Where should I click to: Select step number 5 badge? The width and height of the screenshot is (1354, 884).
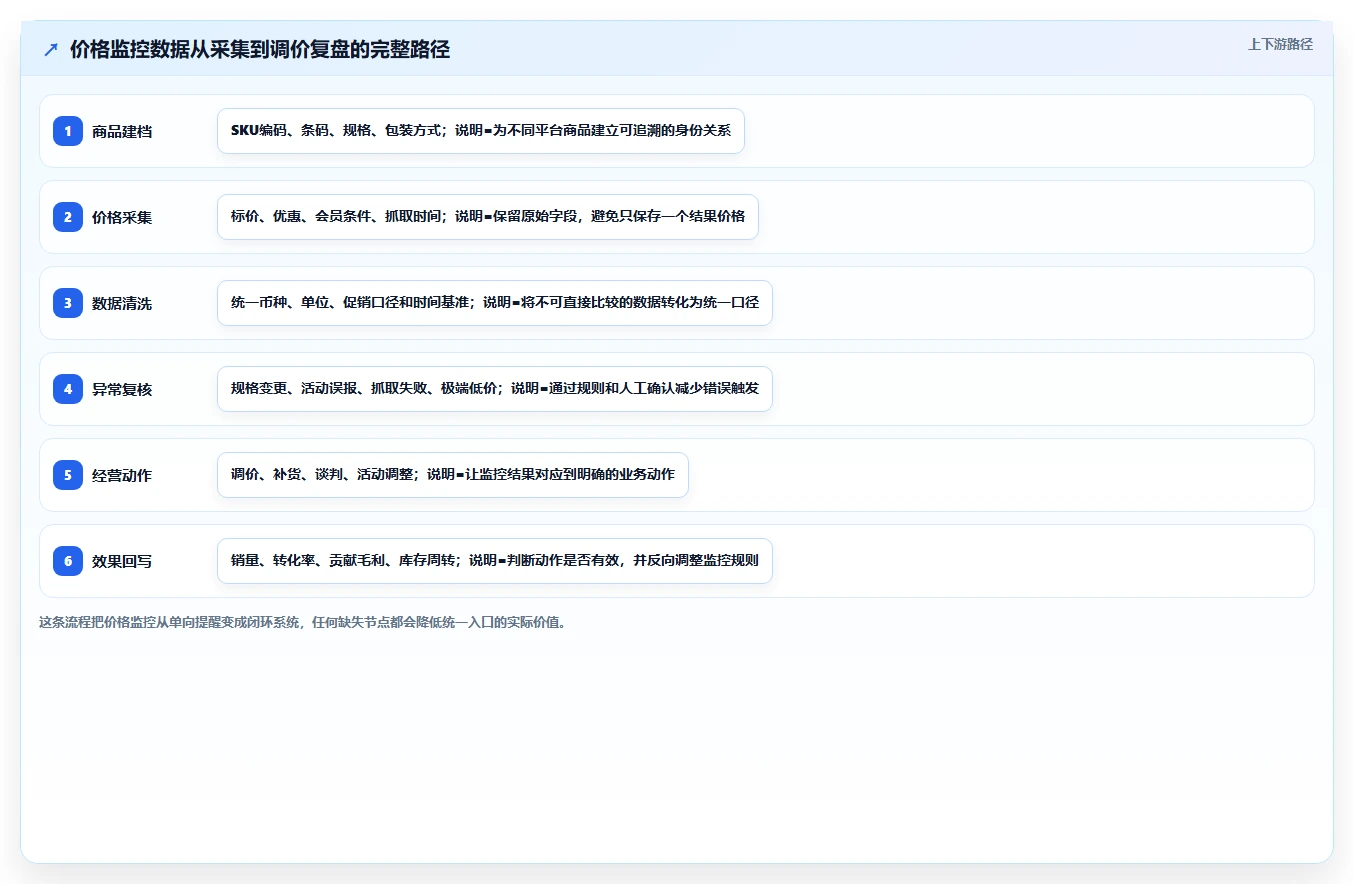point(68,475)
